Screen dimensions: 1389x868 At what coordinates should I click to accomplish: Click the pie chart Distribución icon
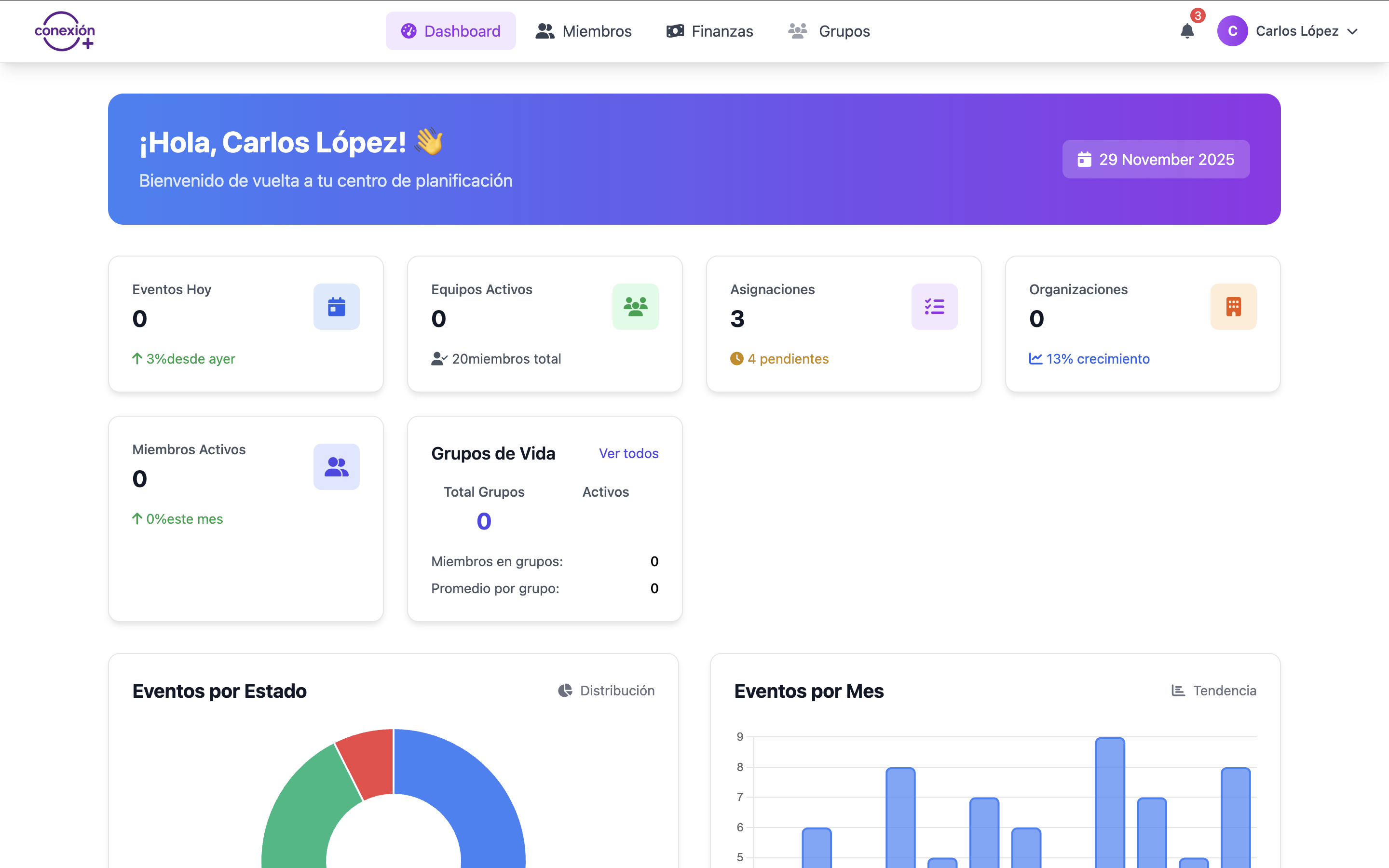(x=565, y=691)
